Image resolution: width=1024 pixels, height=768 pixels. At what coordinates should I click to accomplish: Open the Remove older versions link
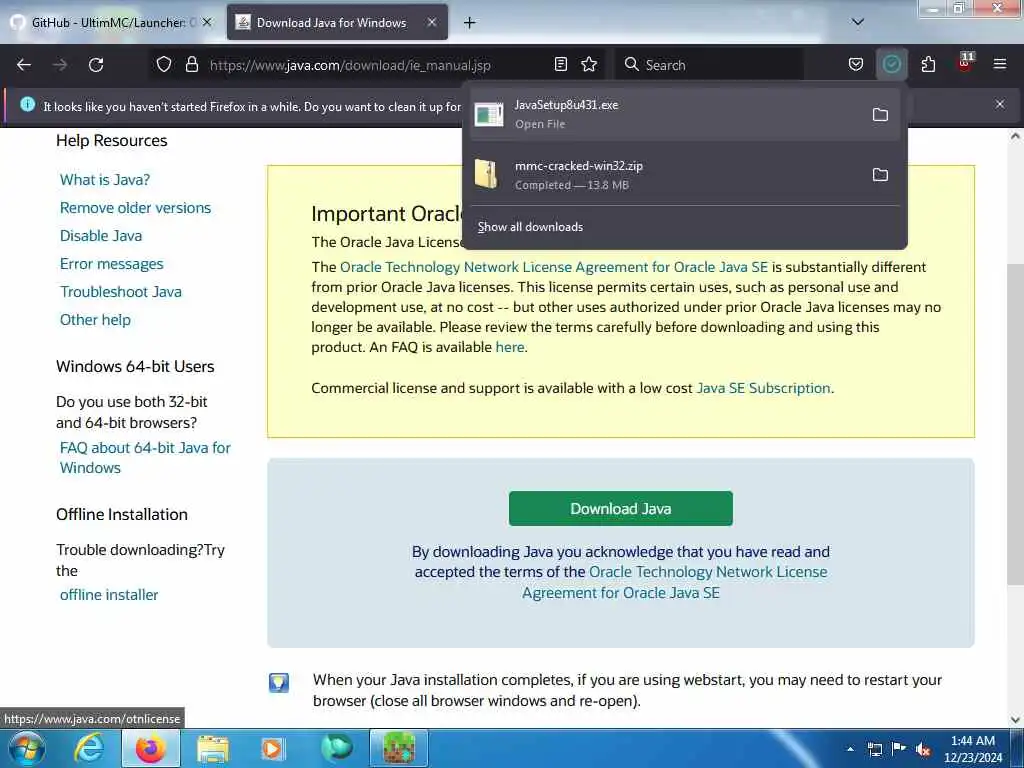coord(136,208)
